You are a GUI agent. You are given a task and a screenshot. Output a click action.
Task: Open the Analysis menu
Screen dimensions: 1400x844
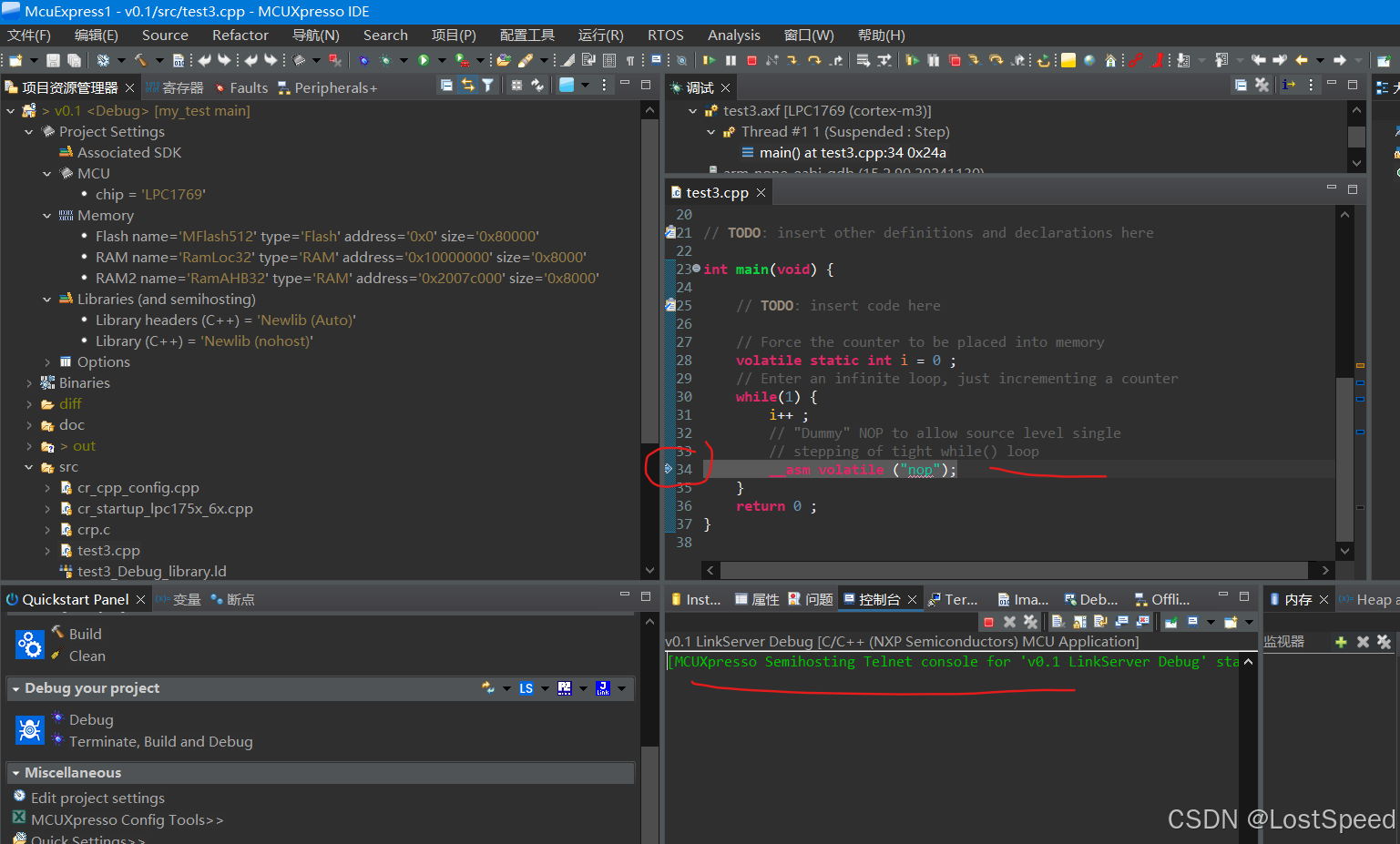[734, 36]
